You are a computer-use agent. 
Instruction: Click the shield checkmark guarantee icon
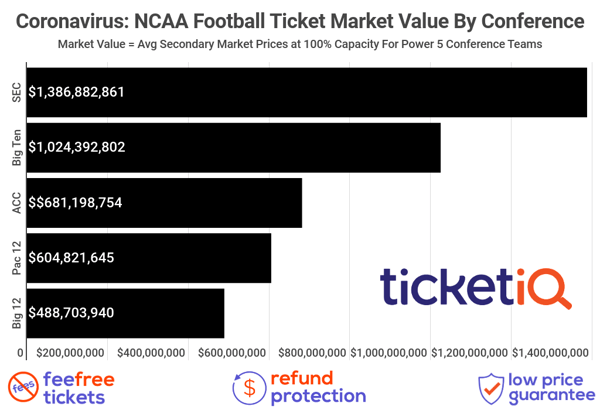click(491, 389)
